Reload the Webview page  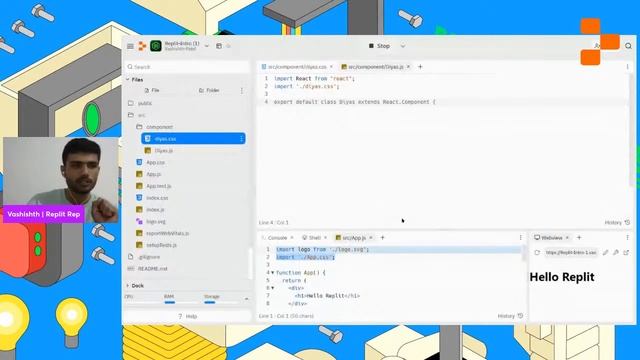pos(537,253)
